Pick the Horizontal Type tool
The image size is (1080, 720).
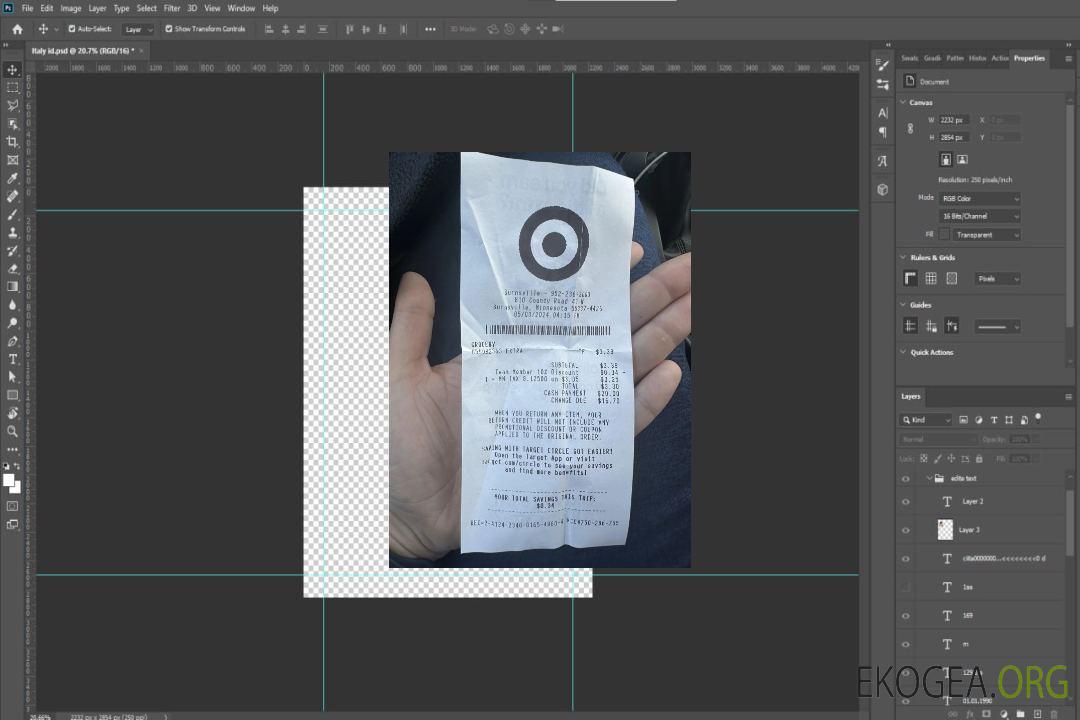coord(13,359)
